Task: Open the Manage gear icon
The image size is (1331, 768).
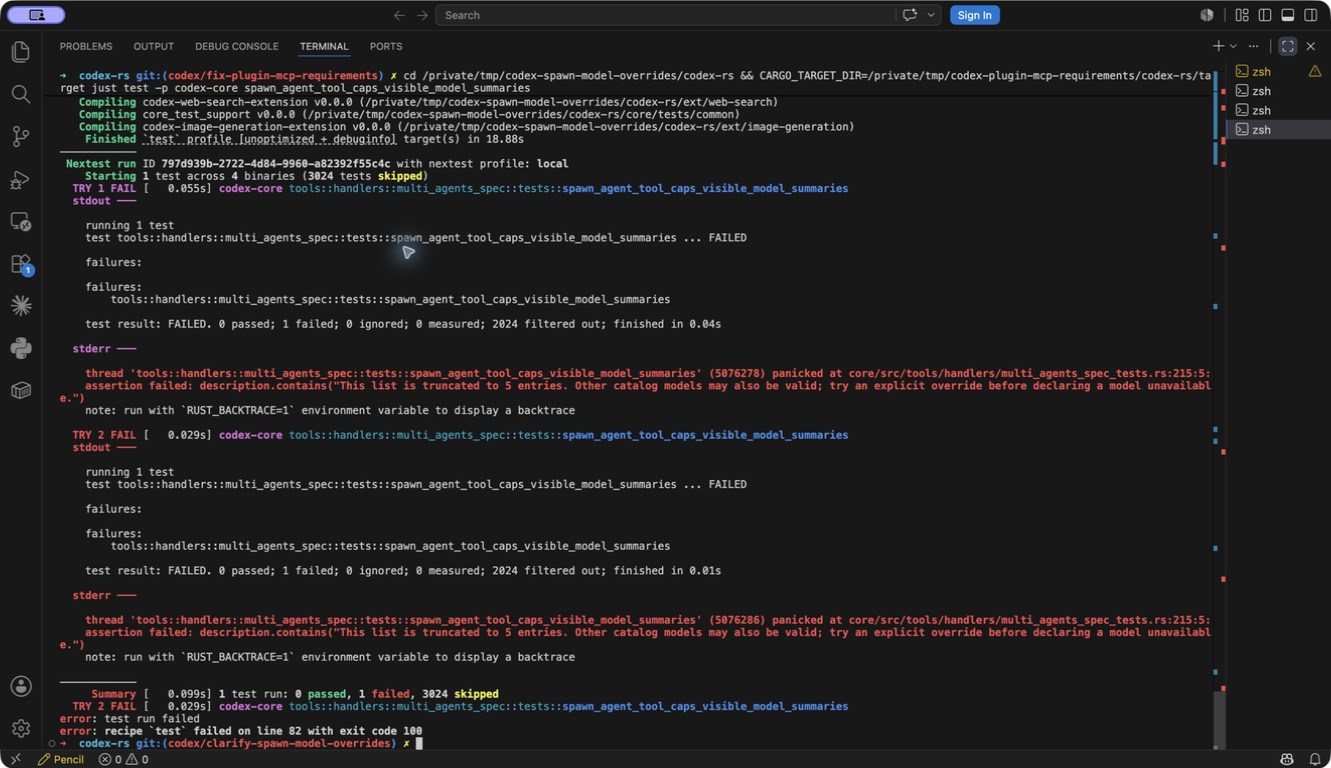Action: tap(20, 729)
